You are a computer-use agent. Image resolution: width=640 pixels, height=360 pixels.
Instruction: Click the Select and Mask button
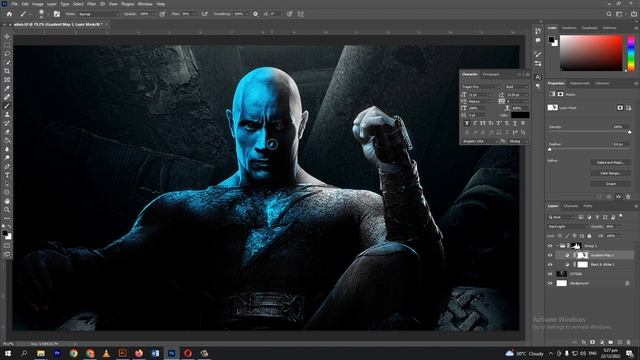610,163
